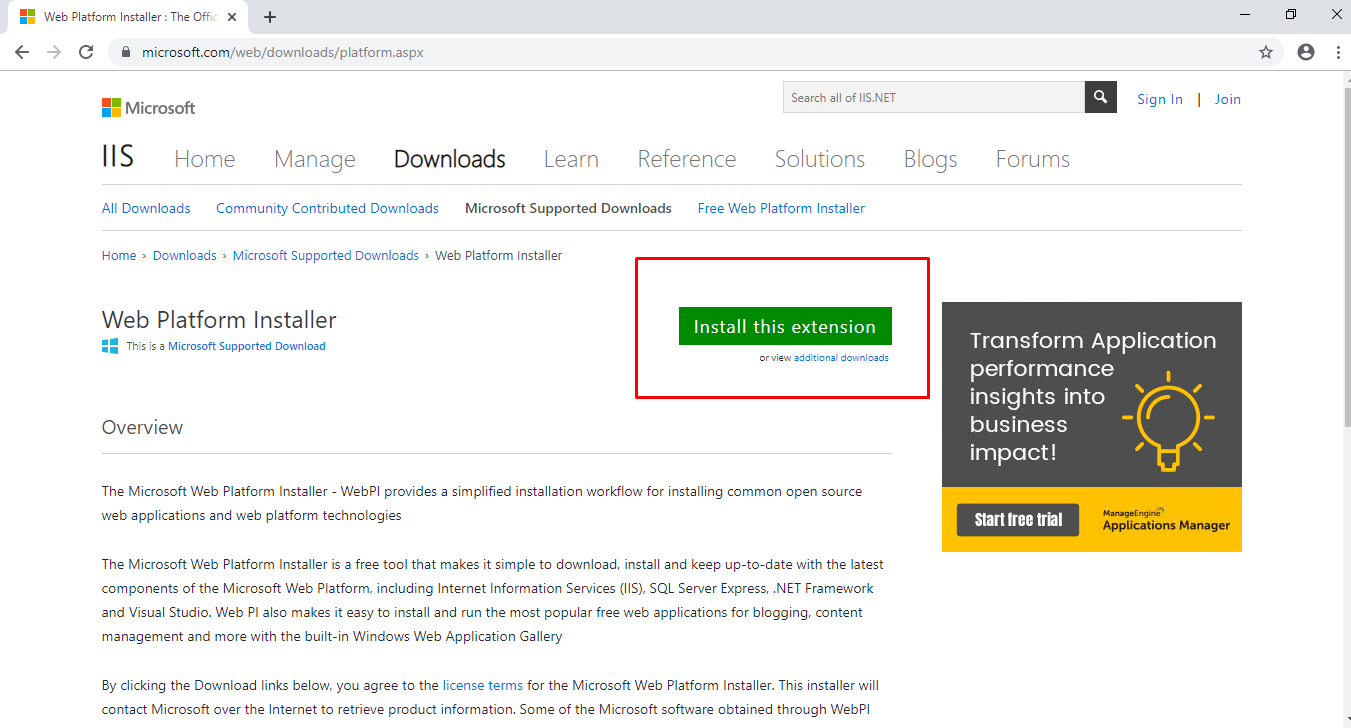Open the Chrome three-dot menu
The image size is (1351, 728).
coord(1338,52)
